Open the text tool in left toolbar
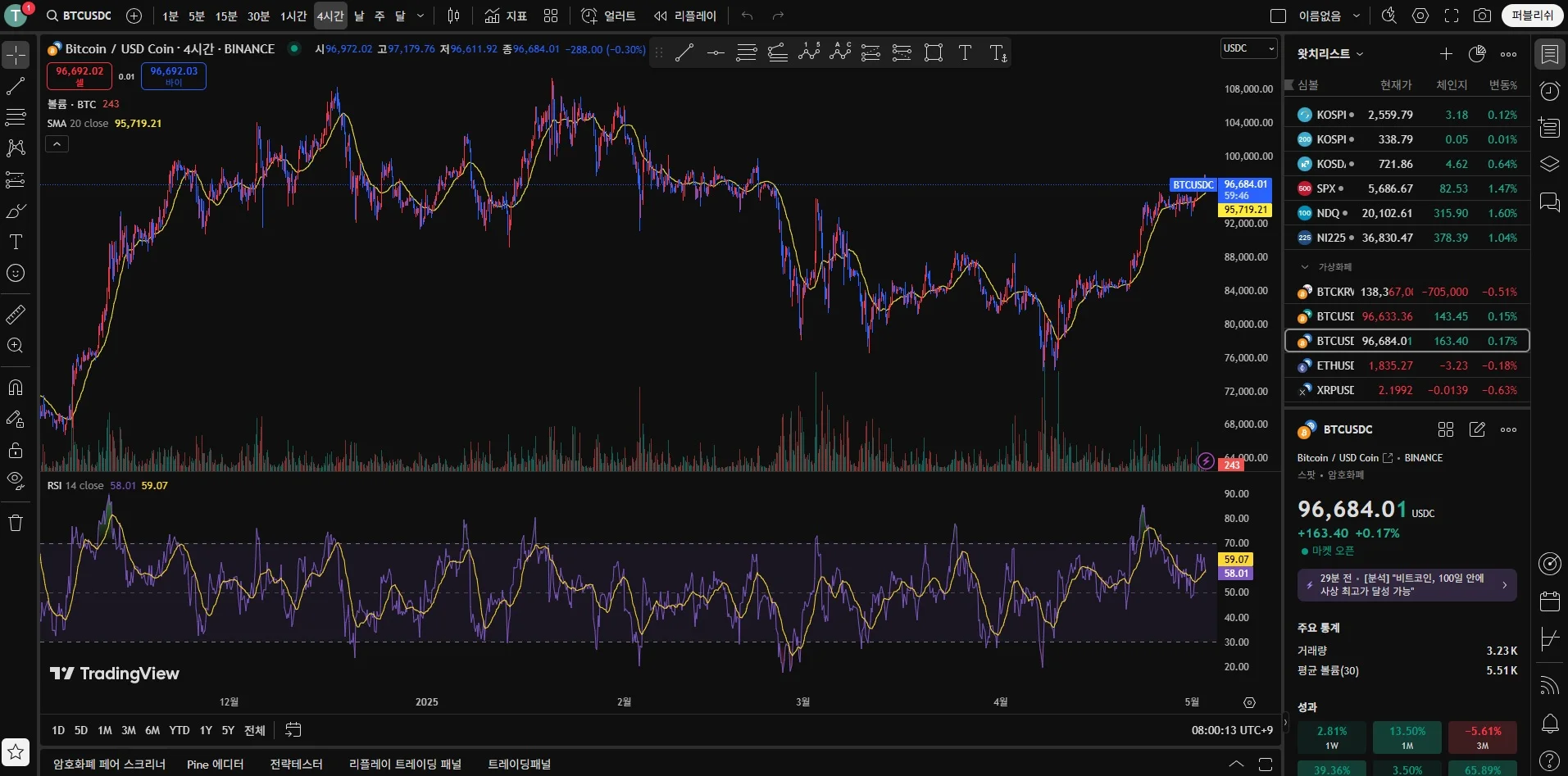The height and width of the screenshot is (776, 1568). click(x=16, y=242)
